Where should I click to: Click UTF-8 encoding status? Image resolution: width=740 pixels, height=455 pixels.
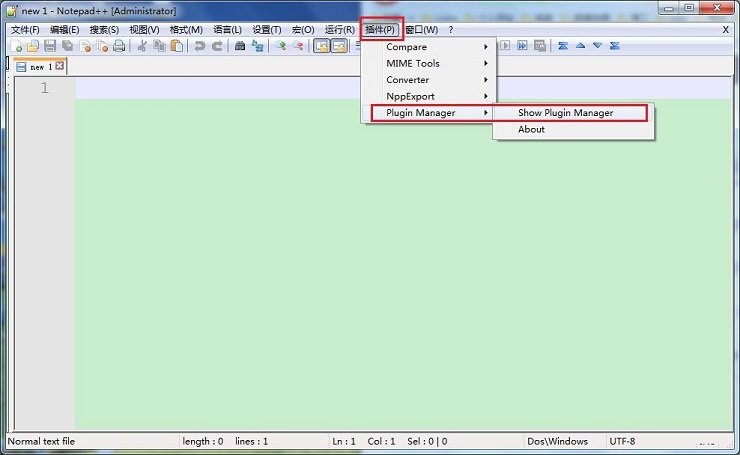coord(622,441)
